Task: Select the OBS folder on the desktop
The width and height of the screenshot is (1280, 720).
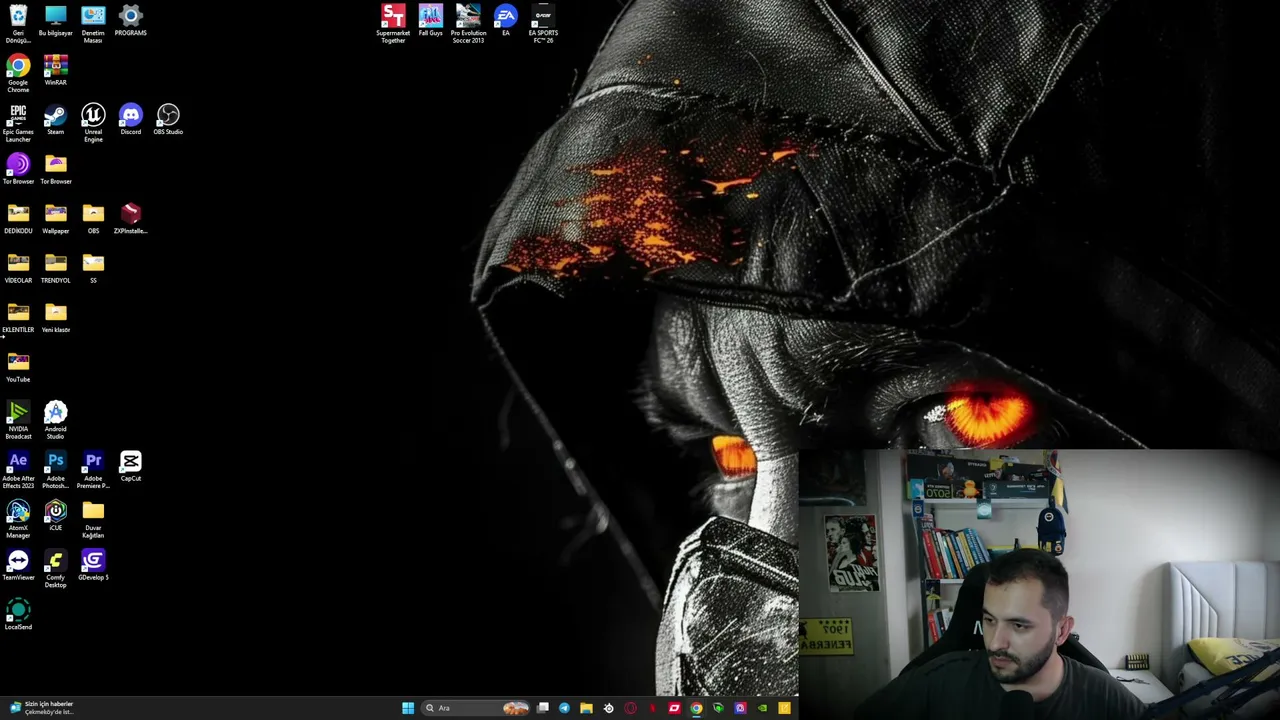Action: click(x=93, y=219)
